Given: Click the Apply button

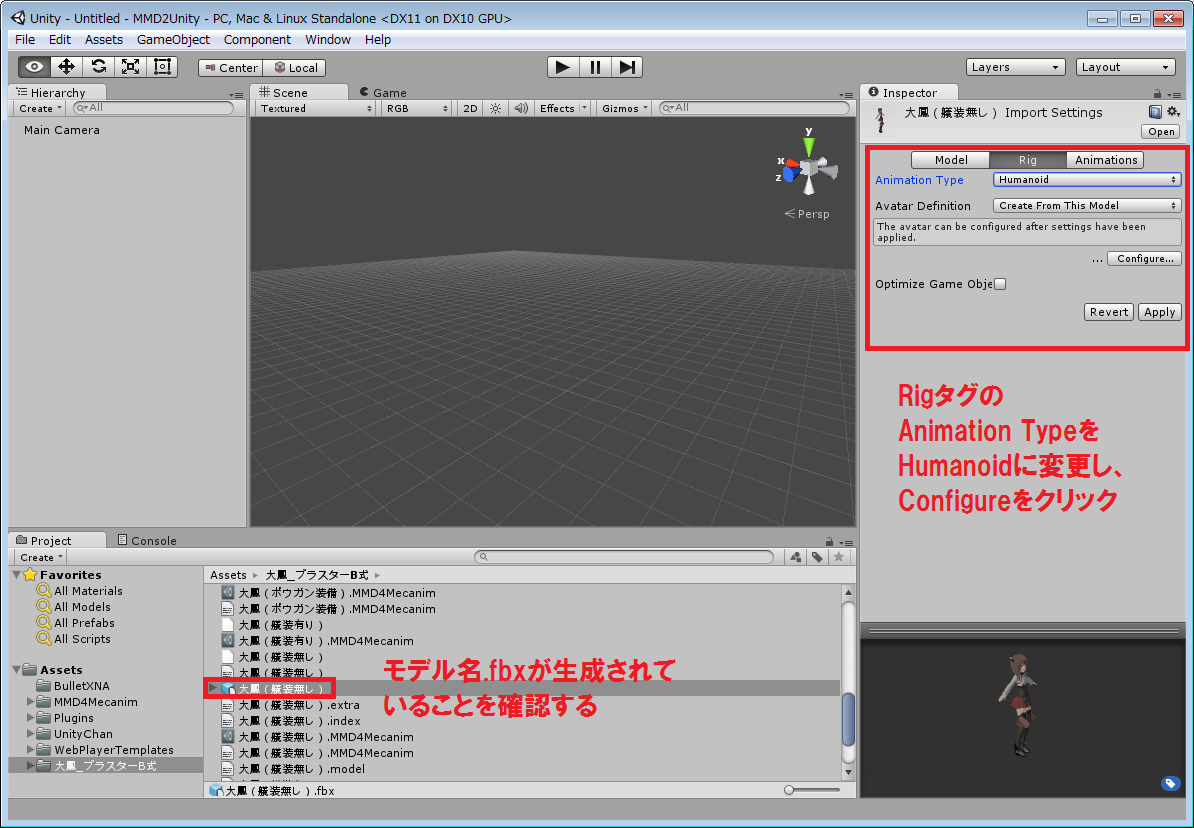Looking at the screenshot, I should pyautogui.click(x=1159, y=312).
